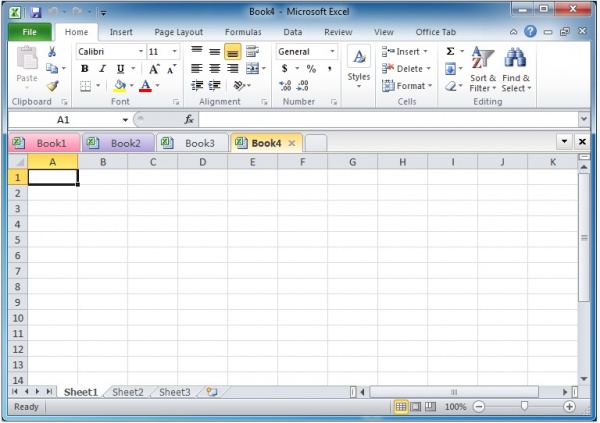The height and width of the screenshot is (423, 600).
Task: Click the Insert Function fx button
Action: (189, 120)
